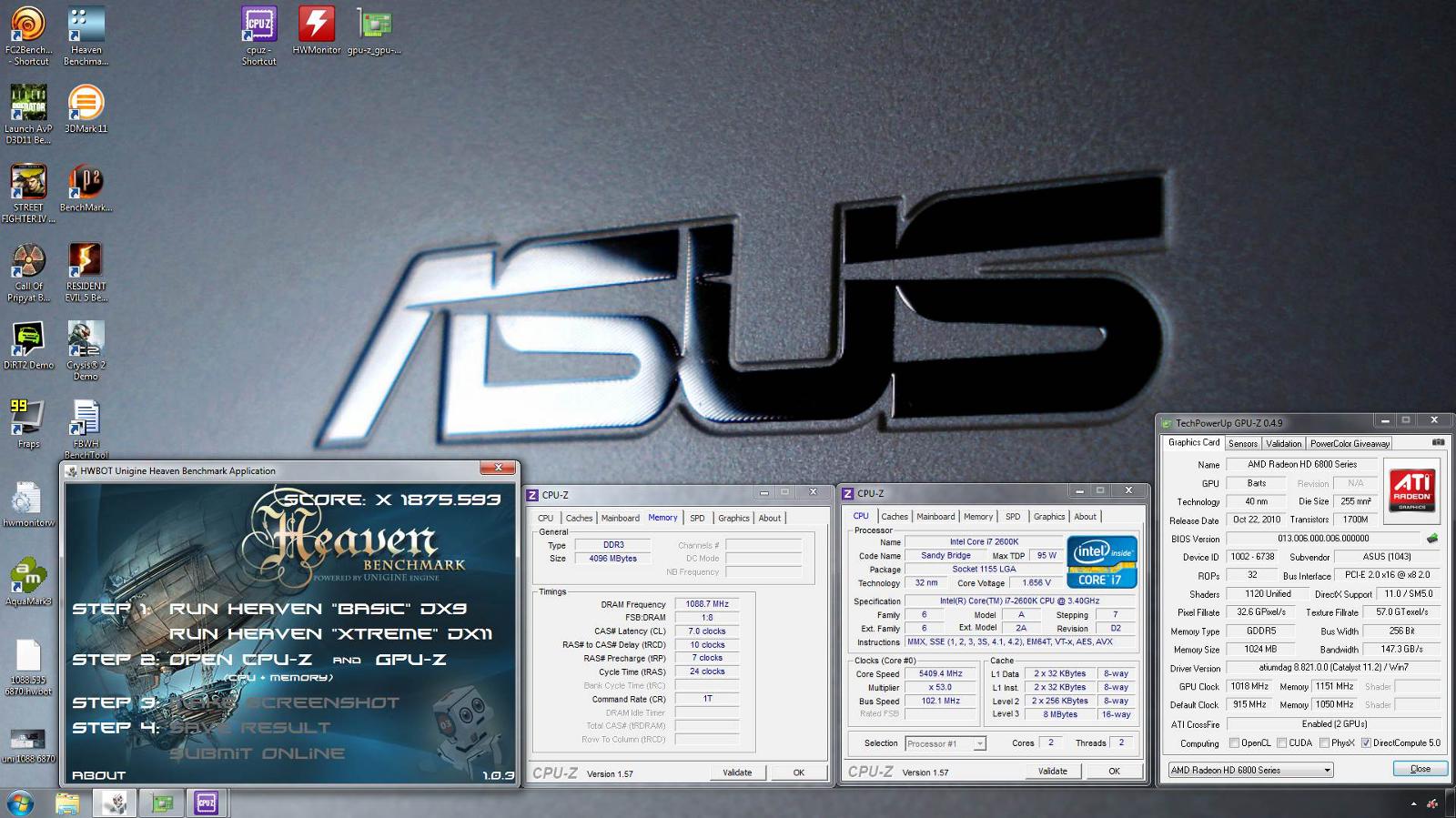This screenshot has height=818, width=1456.
Task: Toggle DirectCompute 5.0 checkbox
Action: click(1366, 742)
